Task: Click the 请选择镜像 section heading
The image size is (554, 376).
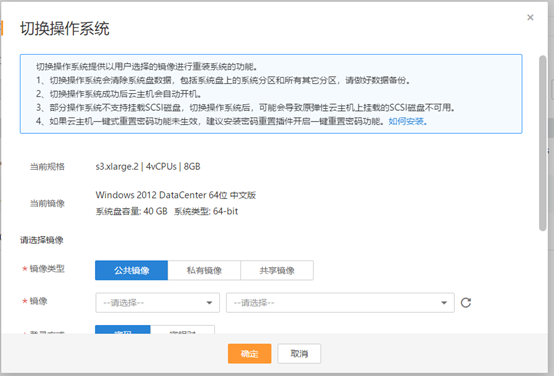Action: point(42,240)
